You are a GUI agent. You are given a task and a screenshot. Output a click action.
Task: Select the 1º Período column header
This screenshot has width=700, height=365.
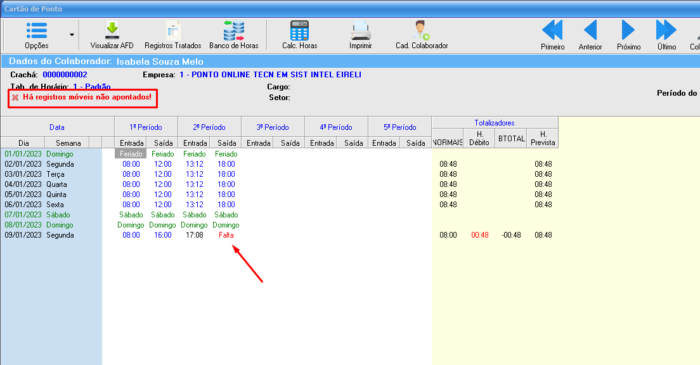(x=146, y=127)
